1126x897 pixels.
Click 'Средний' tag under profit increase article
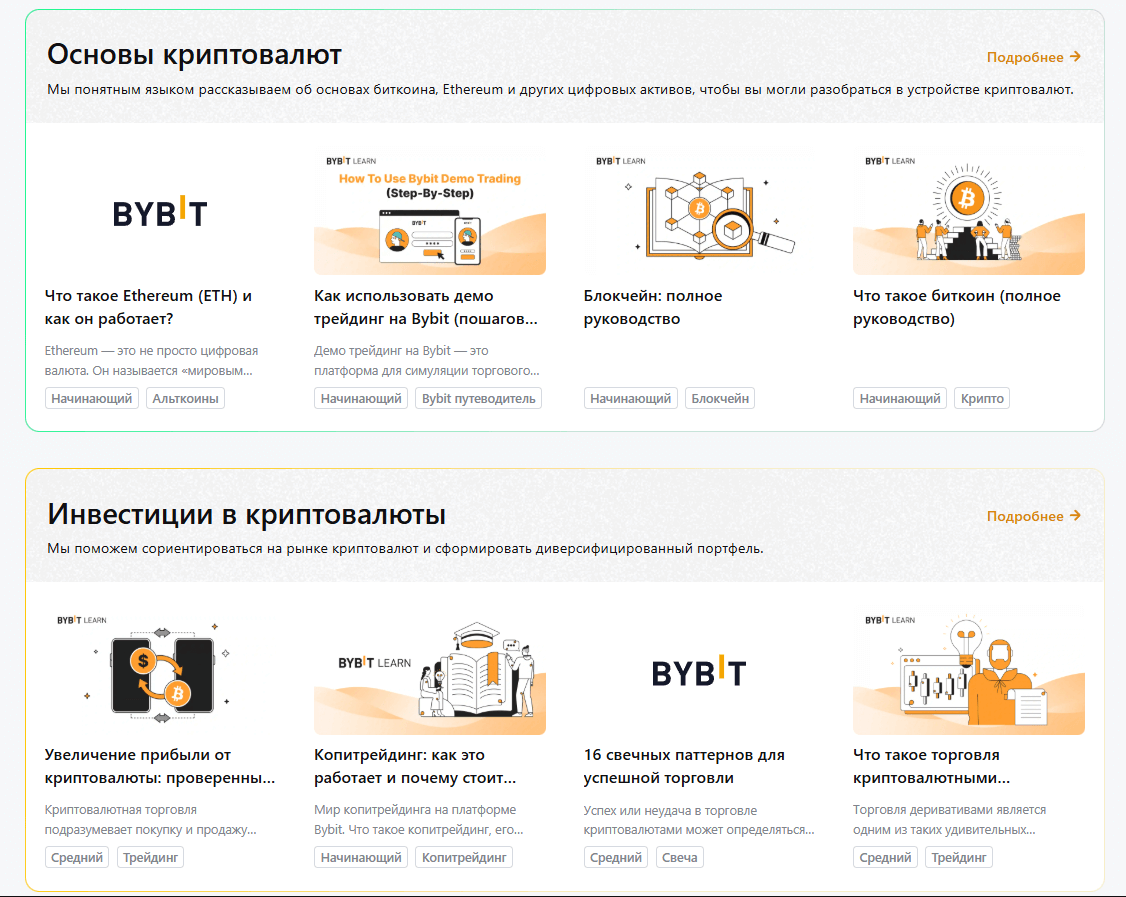point(77,858)
